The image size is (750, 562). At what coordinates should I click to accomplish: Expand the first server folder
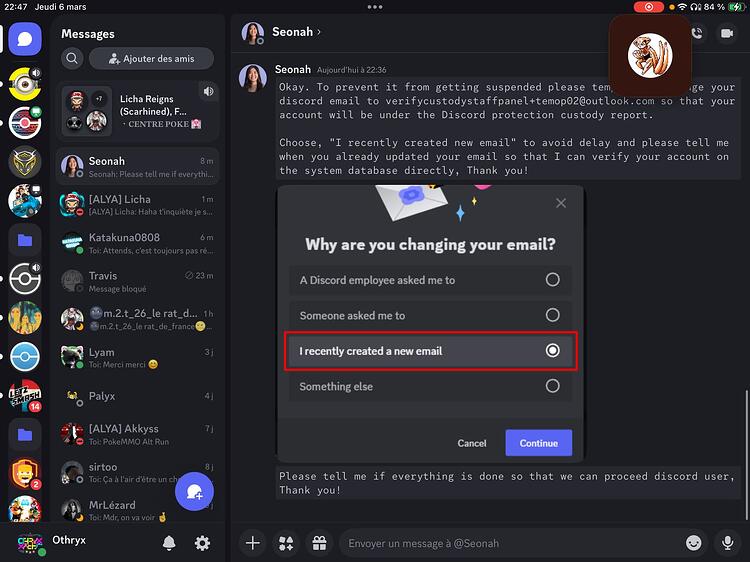point(25,240)
